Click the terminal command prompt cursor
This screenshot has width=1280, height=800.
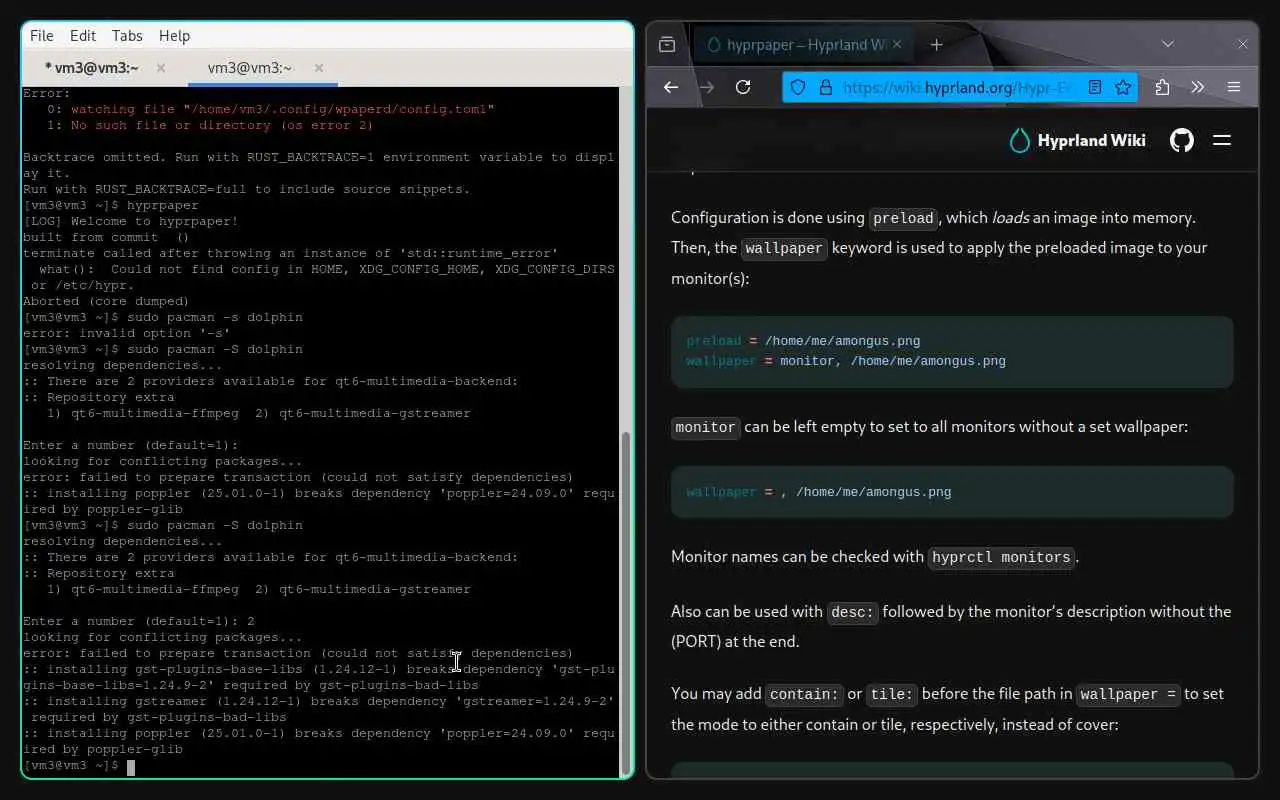coord(131,766)
